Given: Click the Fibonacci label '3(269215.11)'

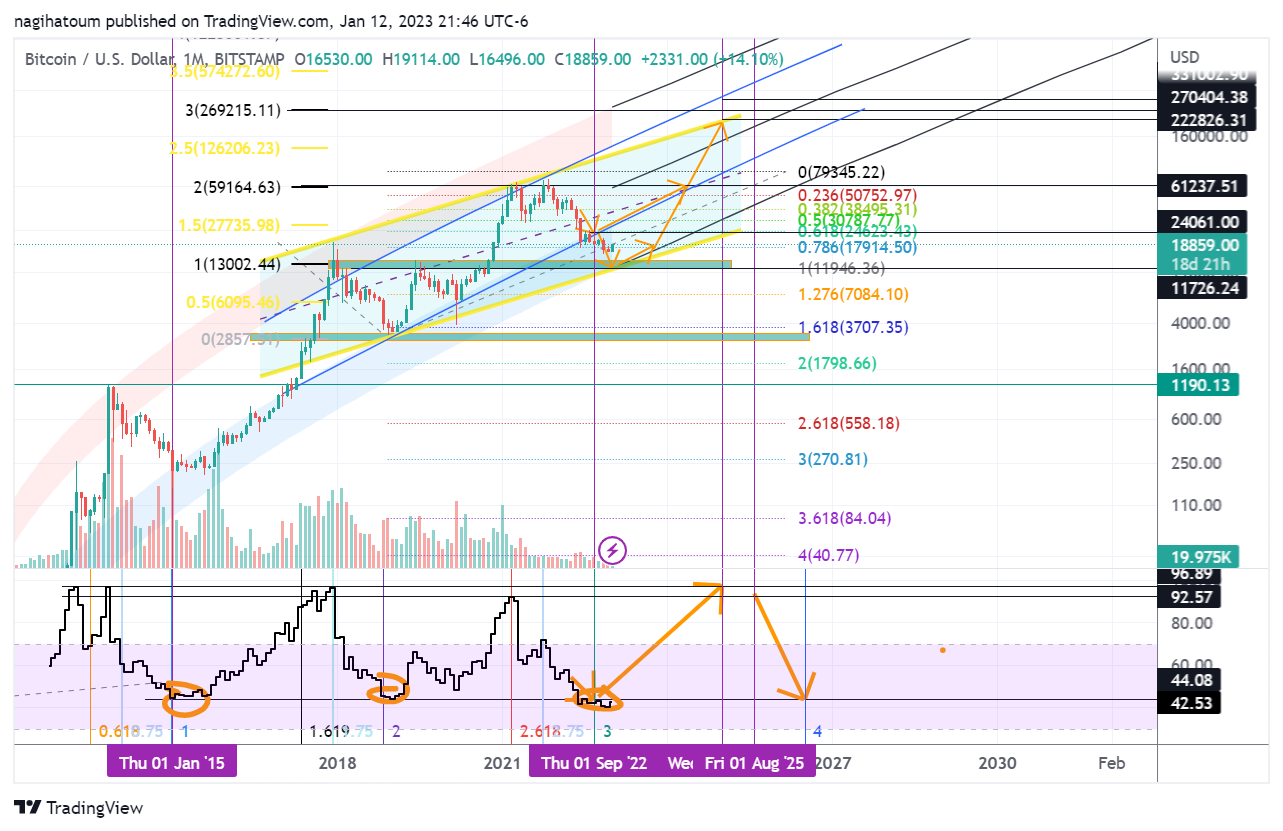Looking at the screenshot, I should point(233,110).
